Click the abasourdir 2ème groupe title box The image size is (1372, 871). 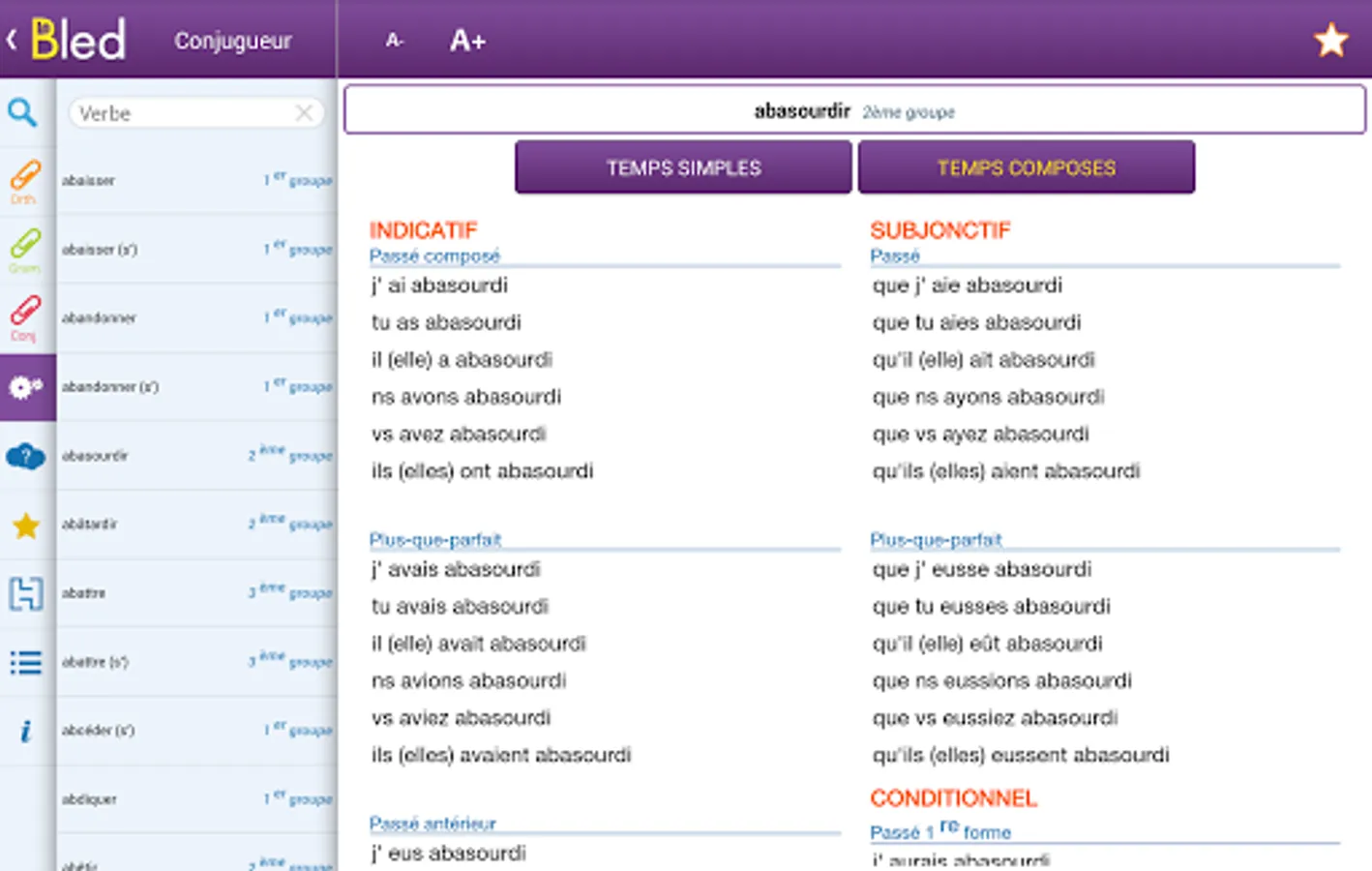pyautogui.click(x=854, y=110)
